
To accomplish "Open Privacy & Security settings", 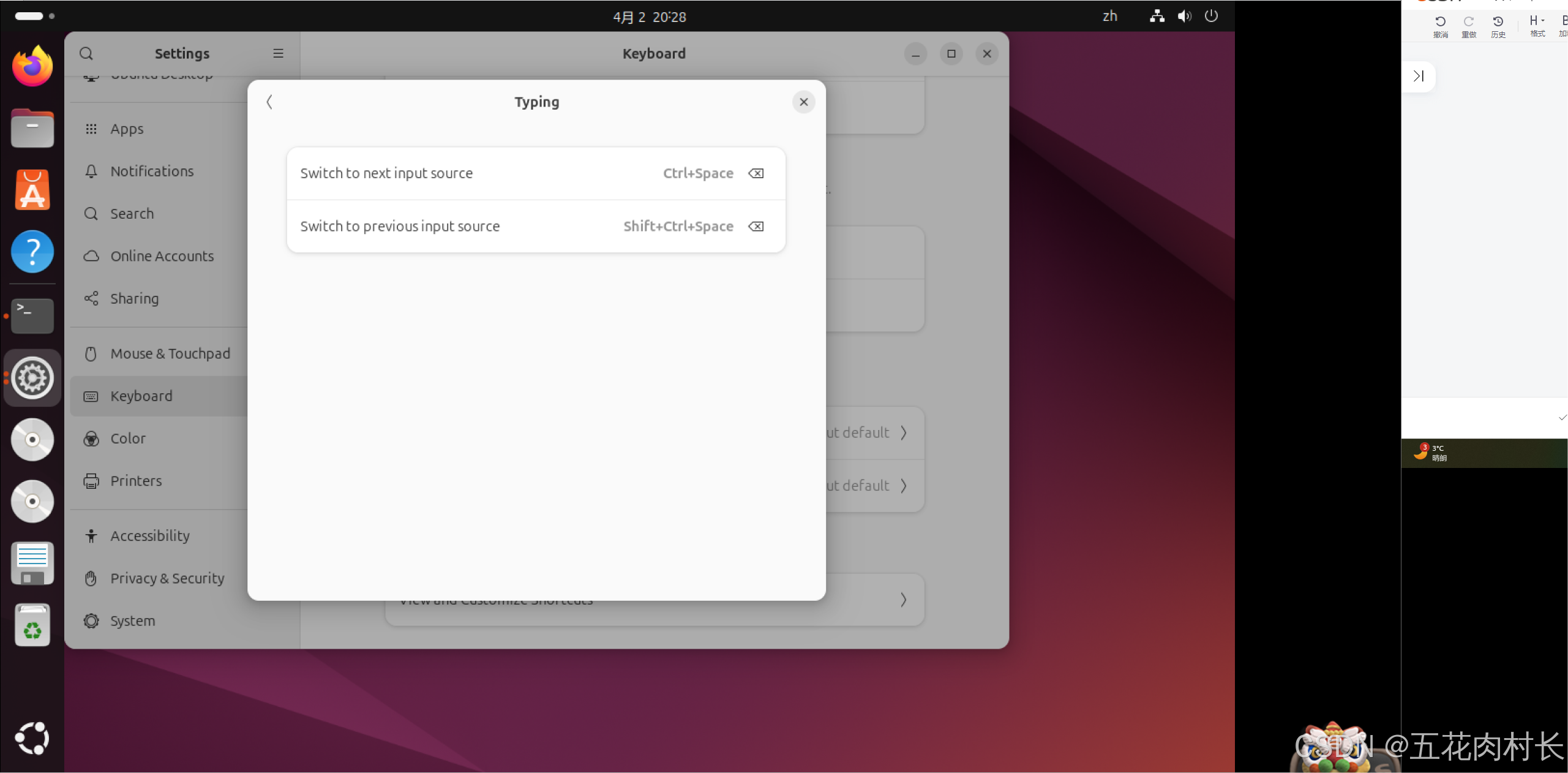I will 167,578.
